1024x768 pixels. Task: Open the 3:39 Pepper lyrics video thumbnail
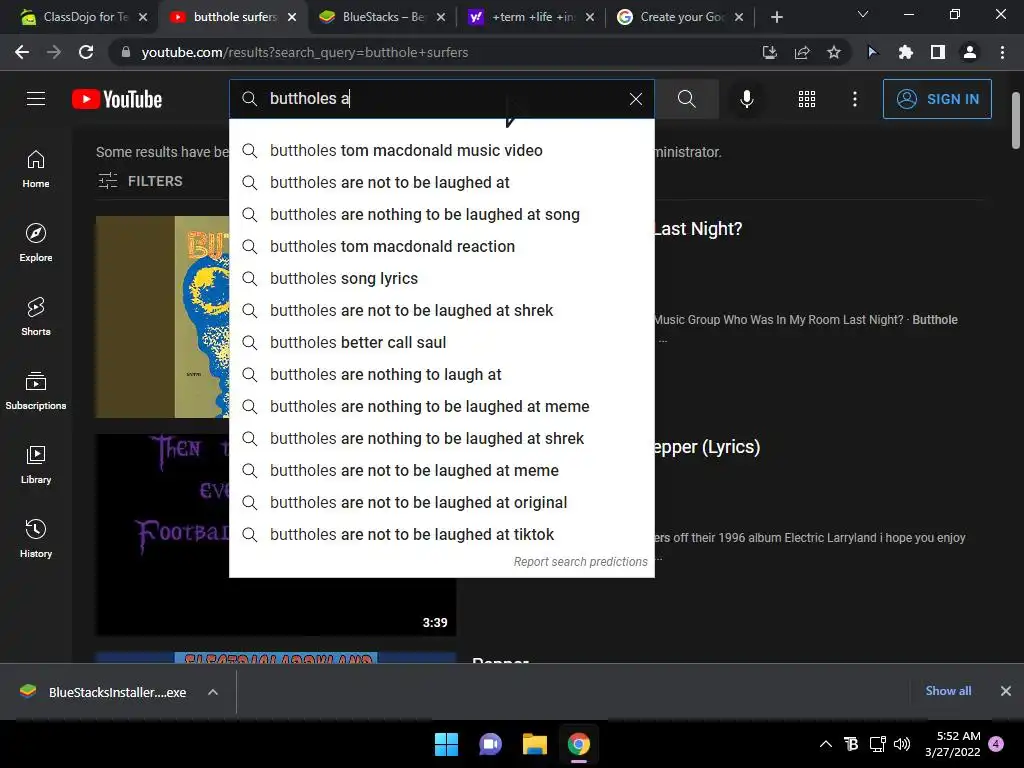276,534
